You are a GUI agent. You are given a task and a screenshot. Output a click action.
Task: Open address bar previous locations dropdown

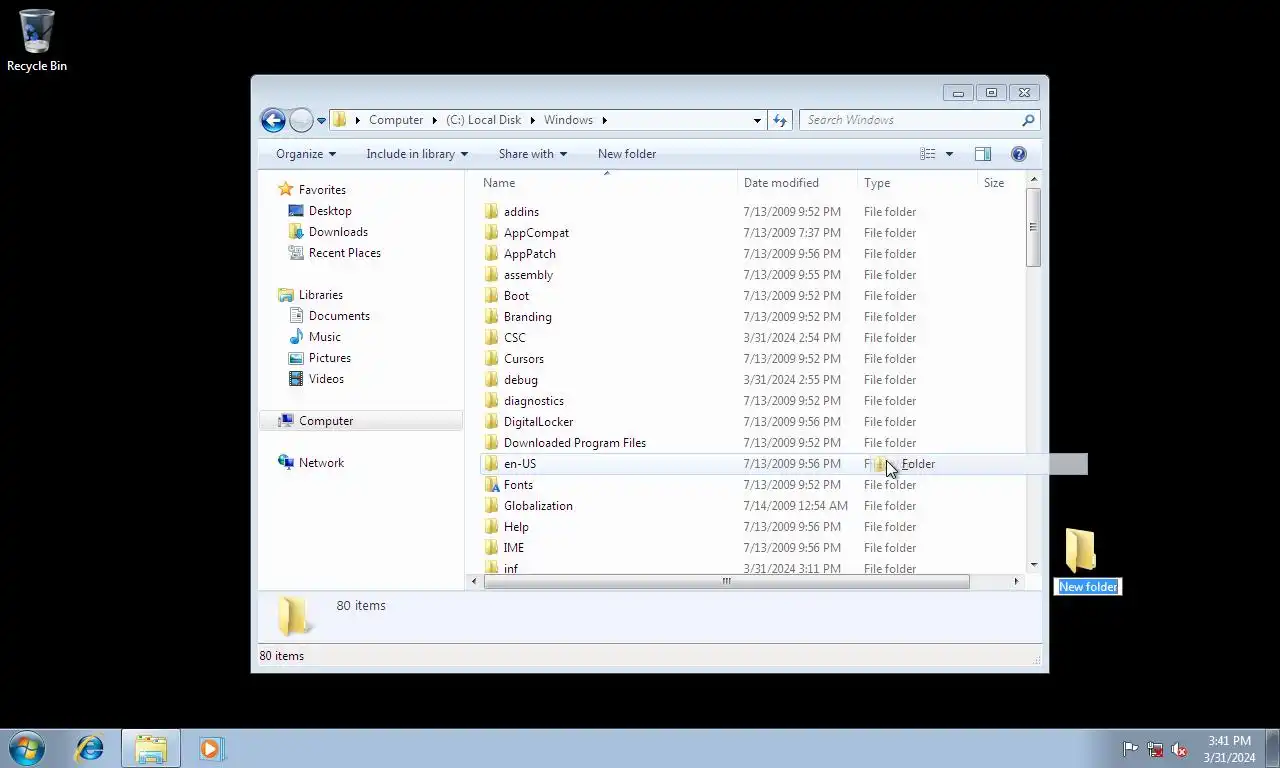tap(757, 120)
